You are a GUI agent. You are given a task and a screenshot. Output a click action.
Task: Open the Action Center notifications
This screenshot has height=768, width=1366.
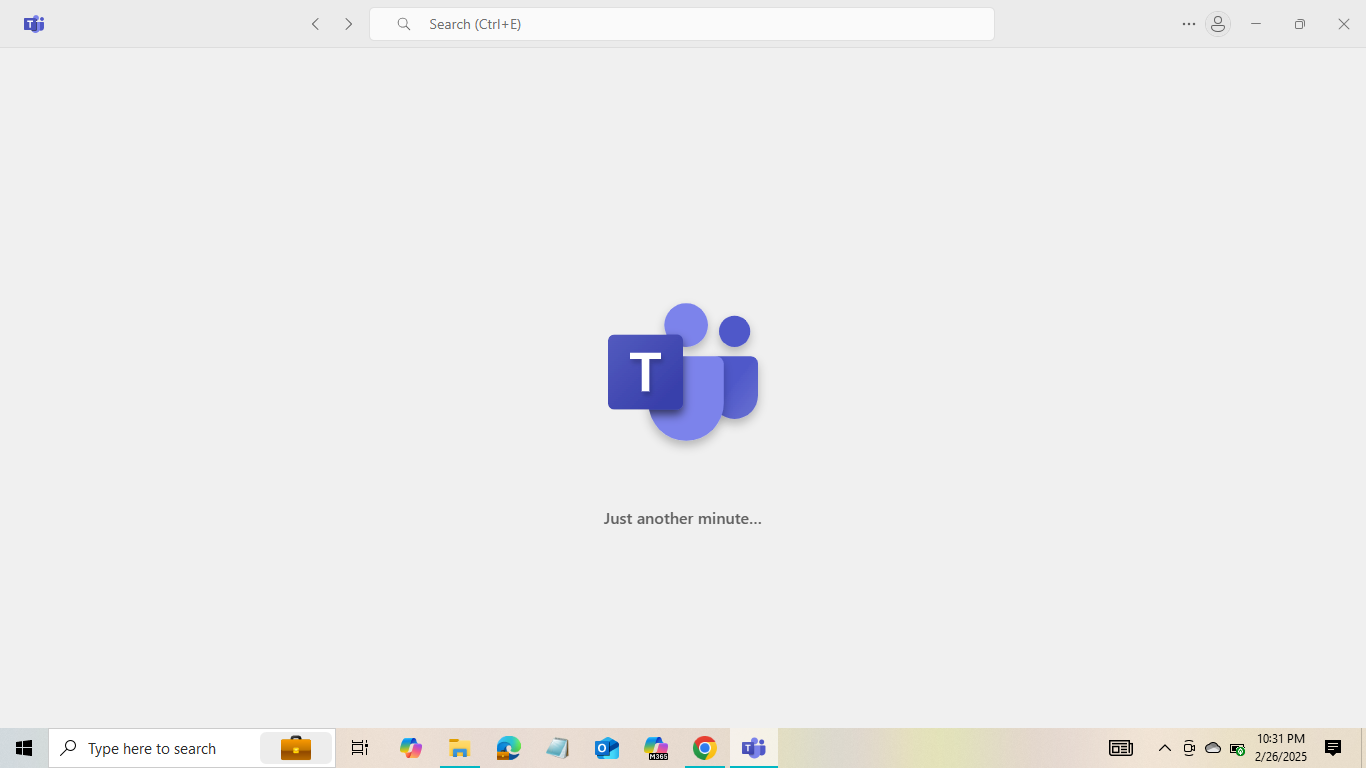[x=1333, y=748]
